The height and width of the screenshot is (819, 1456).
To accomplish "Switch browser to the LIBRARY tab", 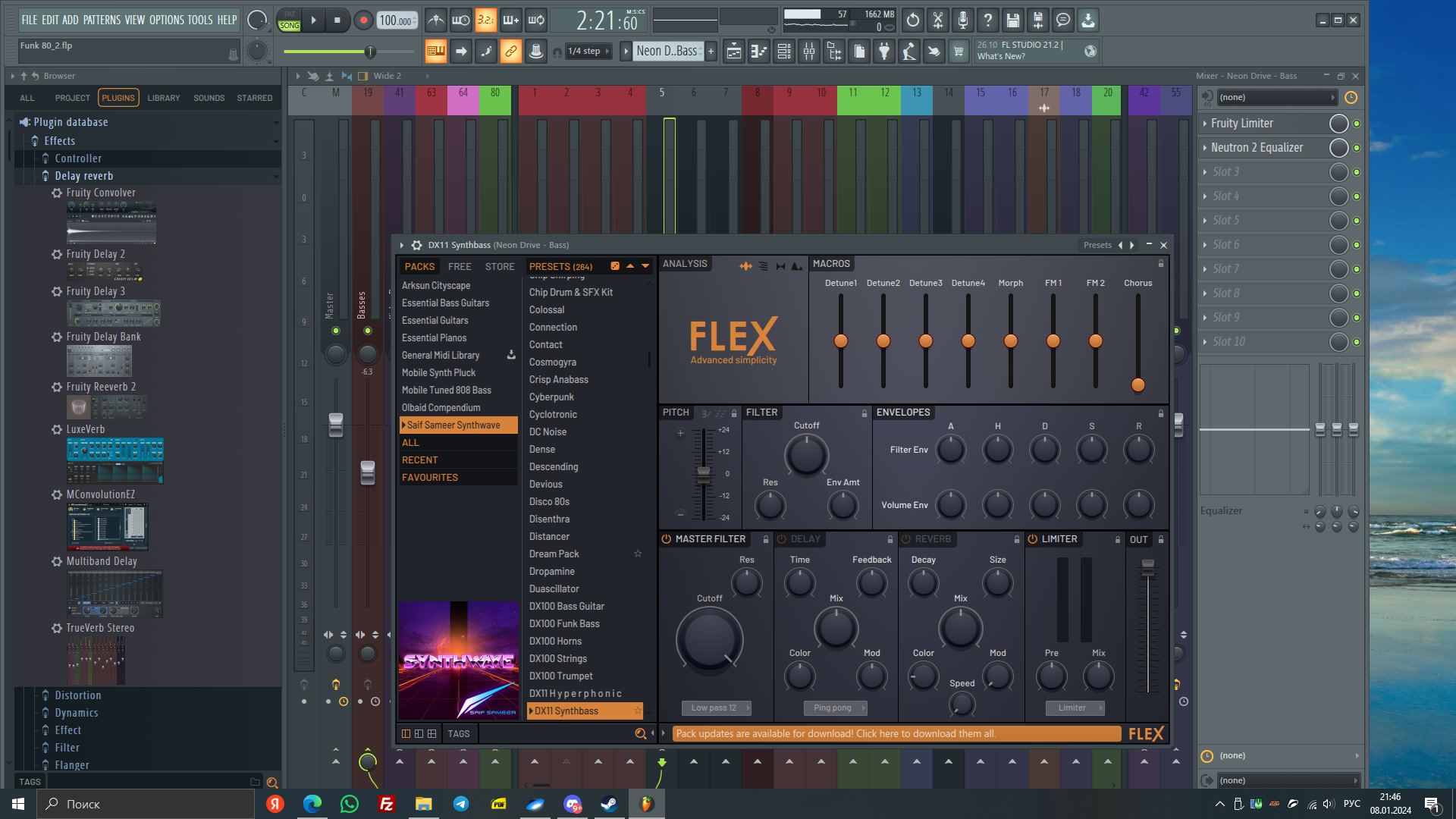I will (x=164, y=98).
